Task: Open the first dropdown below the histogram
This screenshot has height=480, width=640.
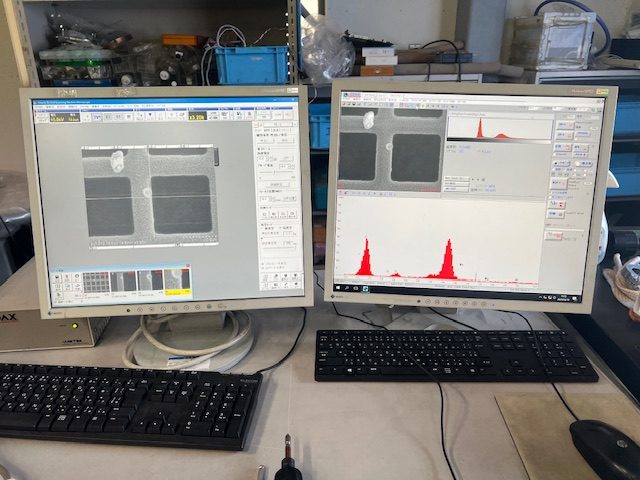Action: tap(456, 178)
